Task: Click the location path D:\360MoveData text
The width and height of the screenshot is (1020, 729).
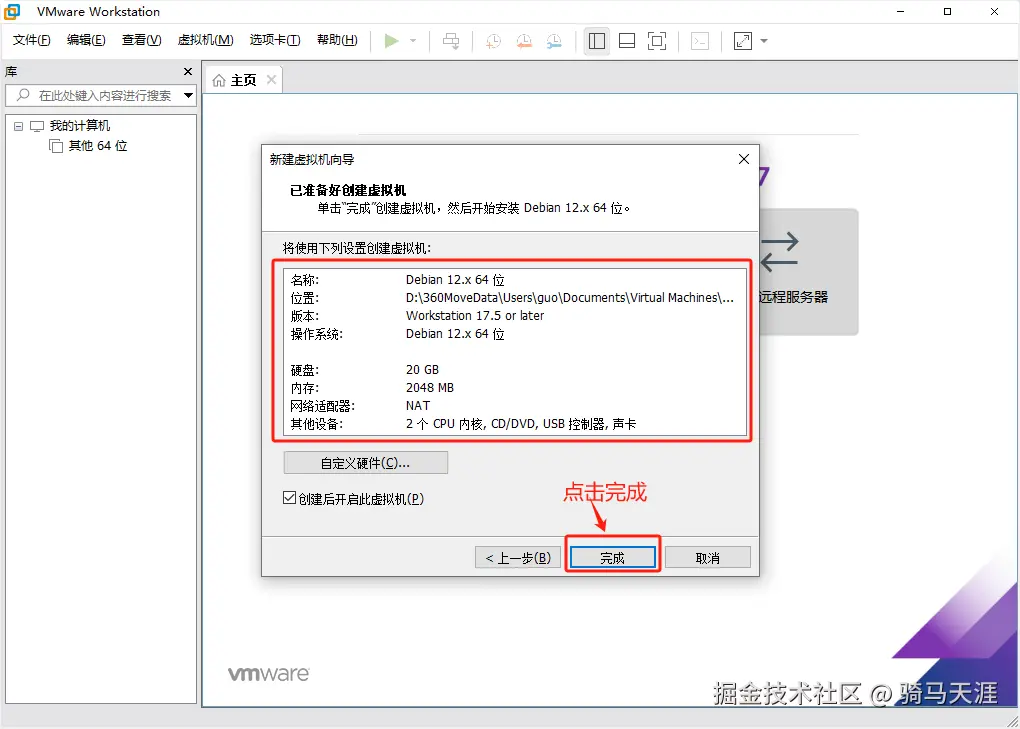Action: 570,298
